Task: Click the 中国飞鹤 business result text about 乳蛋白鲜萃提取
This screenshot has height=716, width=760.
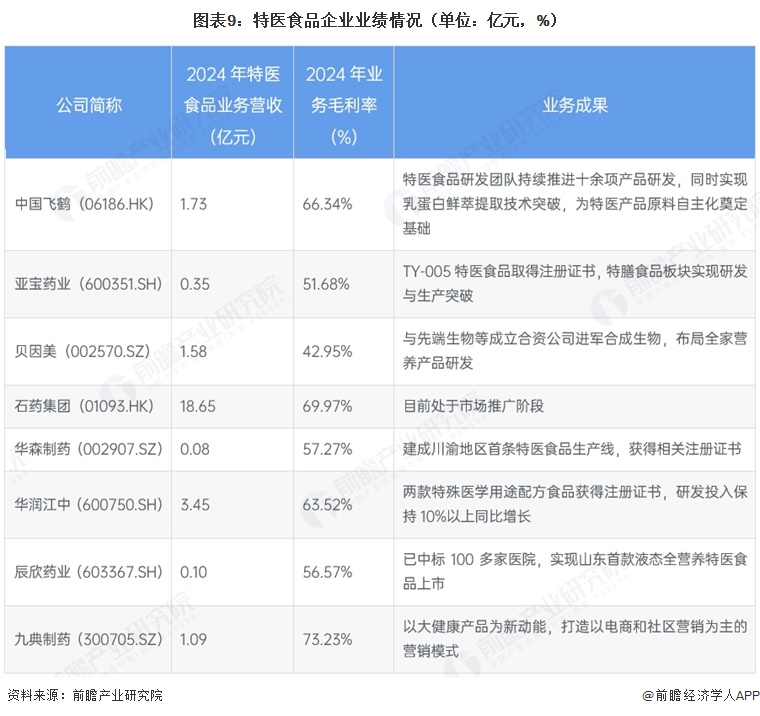Action: coord(575,204)
